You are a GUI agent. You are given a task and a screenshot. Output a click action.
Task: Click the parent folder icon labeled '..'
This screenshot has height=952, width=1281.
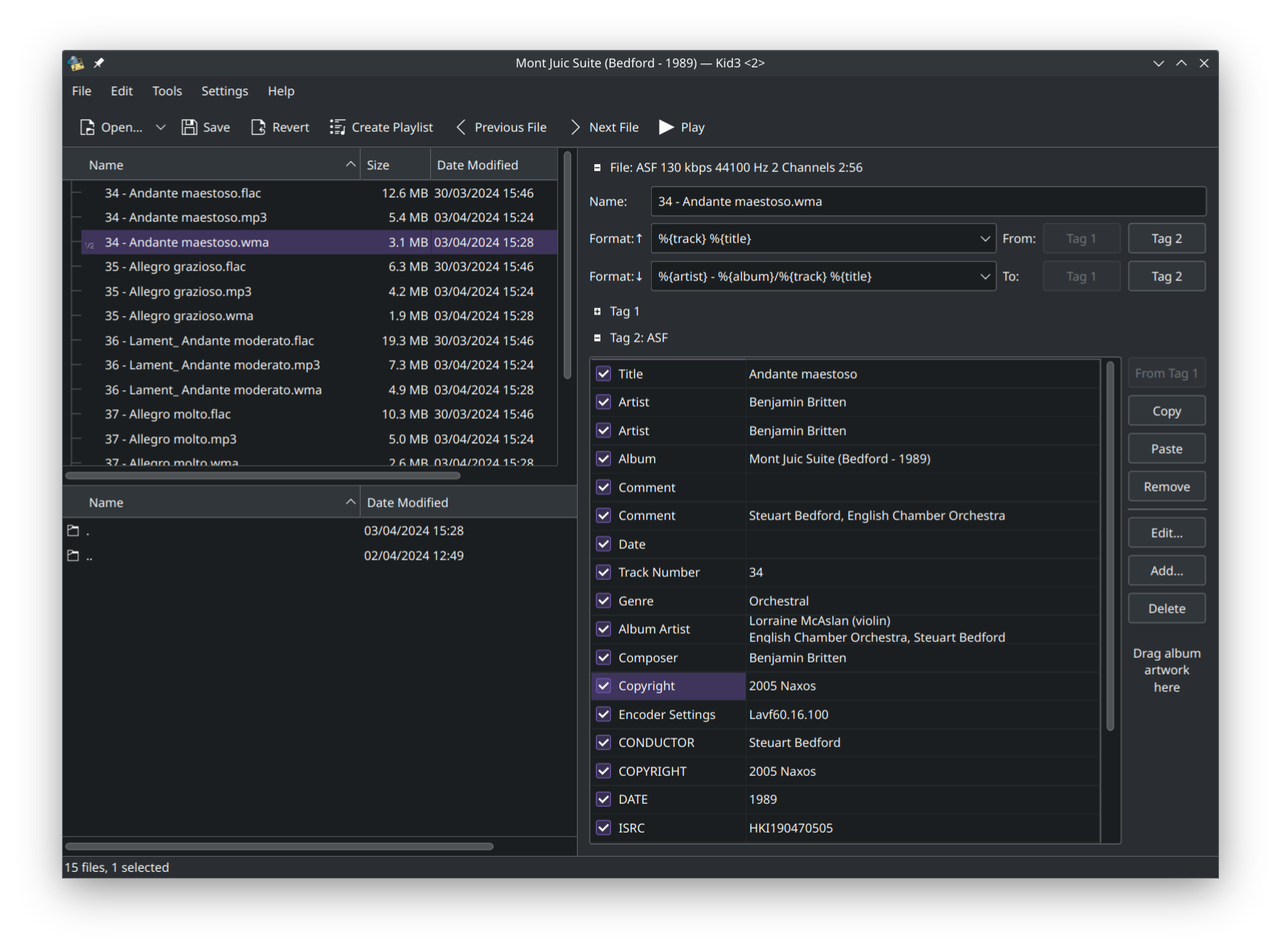(74, 555)
